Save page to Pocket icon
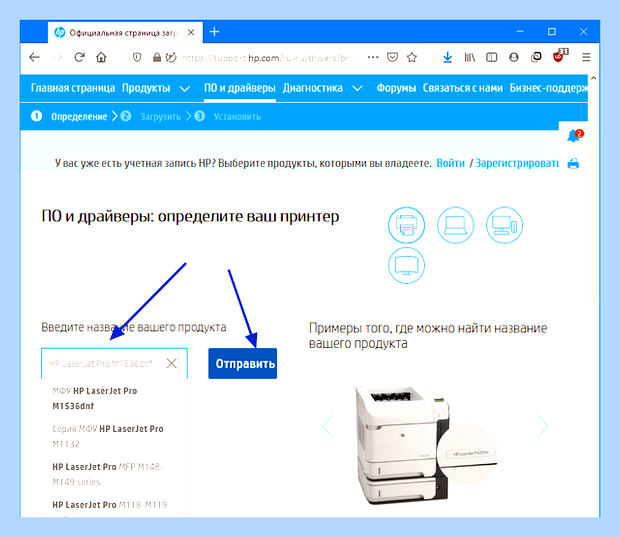Screen dimensions: 620x537 [x=392, y=58]
